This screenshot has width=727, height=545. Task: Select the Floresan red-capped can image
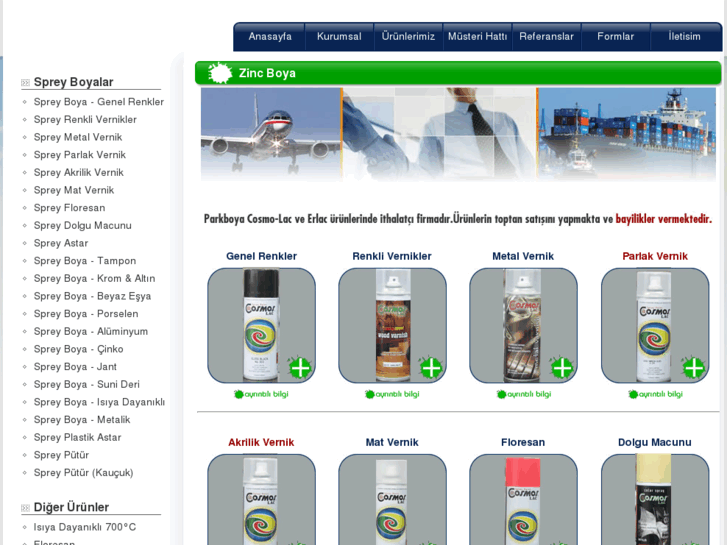click(523, 501)
